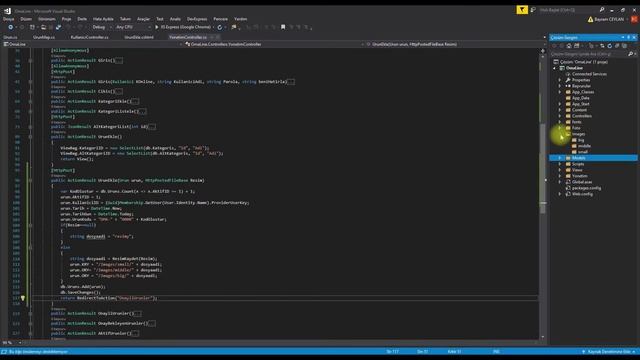Open the Hata Ayıkla menu
The height and width of the screenshot is (360, 640).
coord(103,19)
